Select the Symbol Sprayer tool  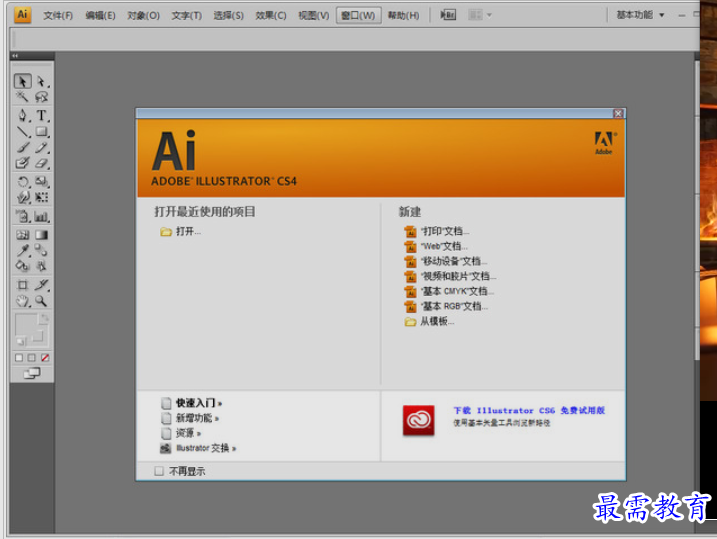point(22,216)
